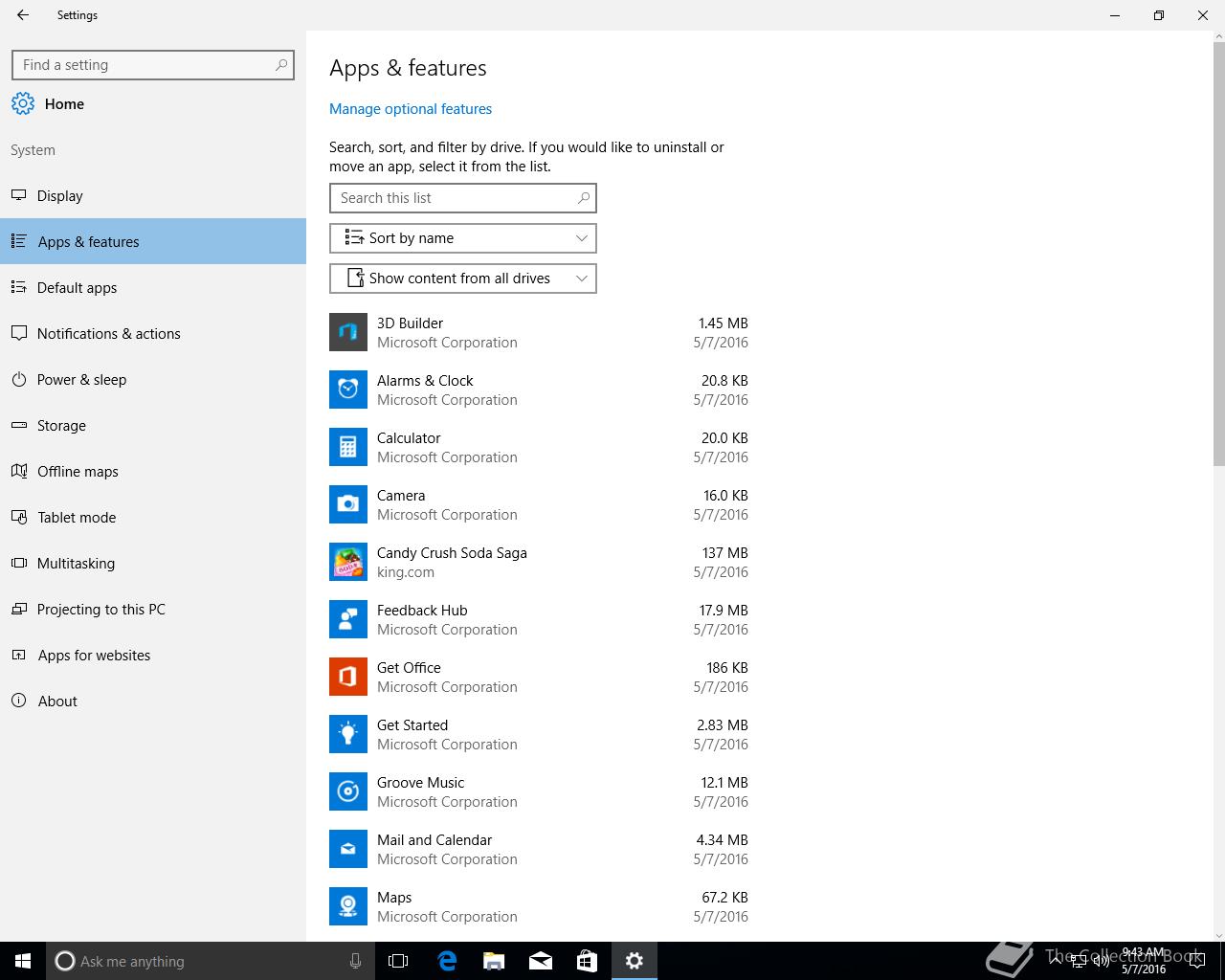This screenshot has width=1225, height=980.
Task: Click the Home gear icon
Action: pos(23,104)
